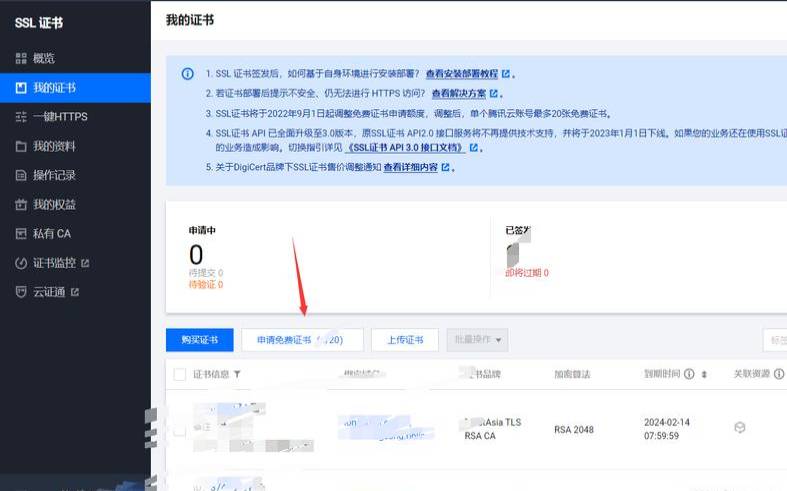Image resolution: width=787 pixels, height=491 pixels.
Task: Expand the 批量操作 dropdown
Action: click(x=477, y=340)
